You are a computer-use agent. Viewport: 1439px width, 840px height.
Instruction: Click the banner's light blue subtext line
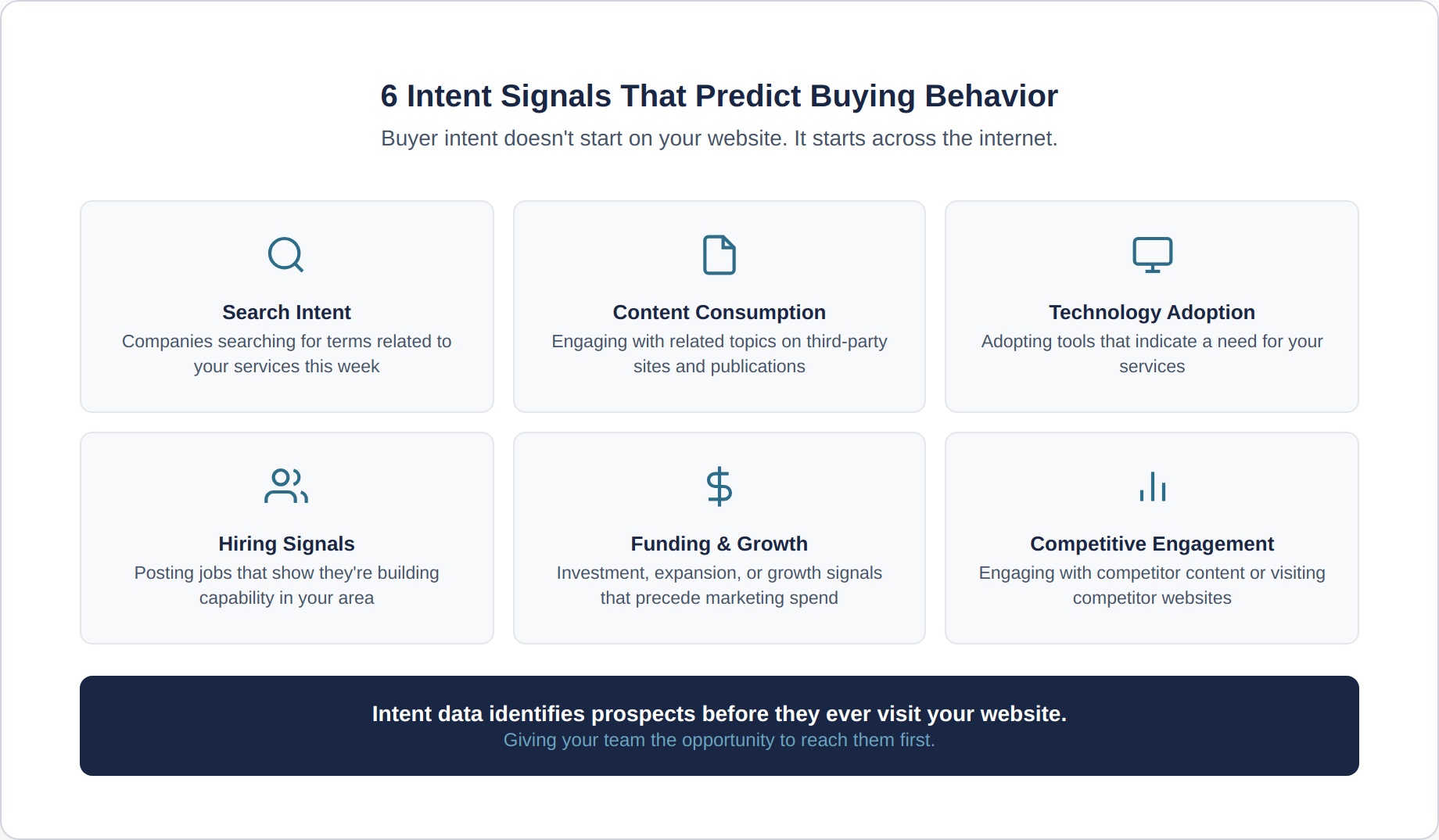pyautogui.click(x=719, y=740)
